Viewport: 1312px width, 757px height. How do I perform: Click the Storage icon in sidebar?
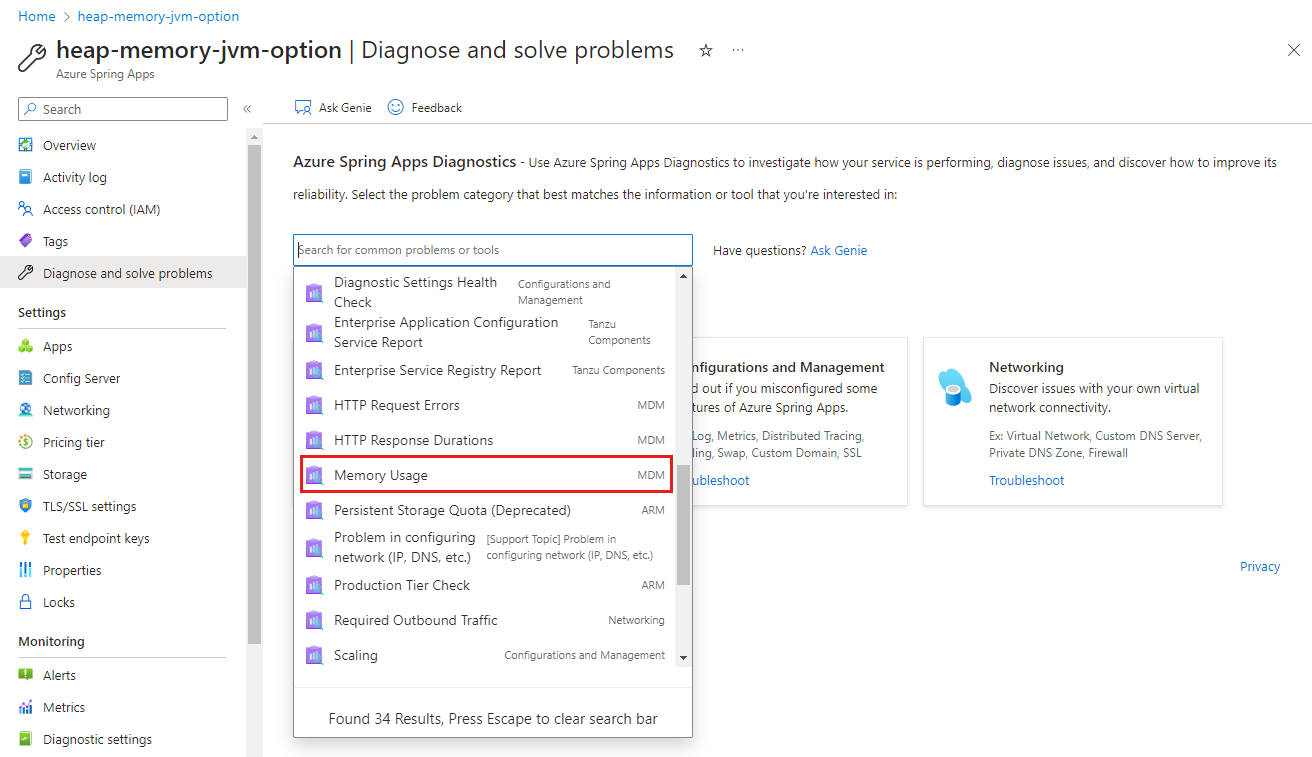point(26,474)
